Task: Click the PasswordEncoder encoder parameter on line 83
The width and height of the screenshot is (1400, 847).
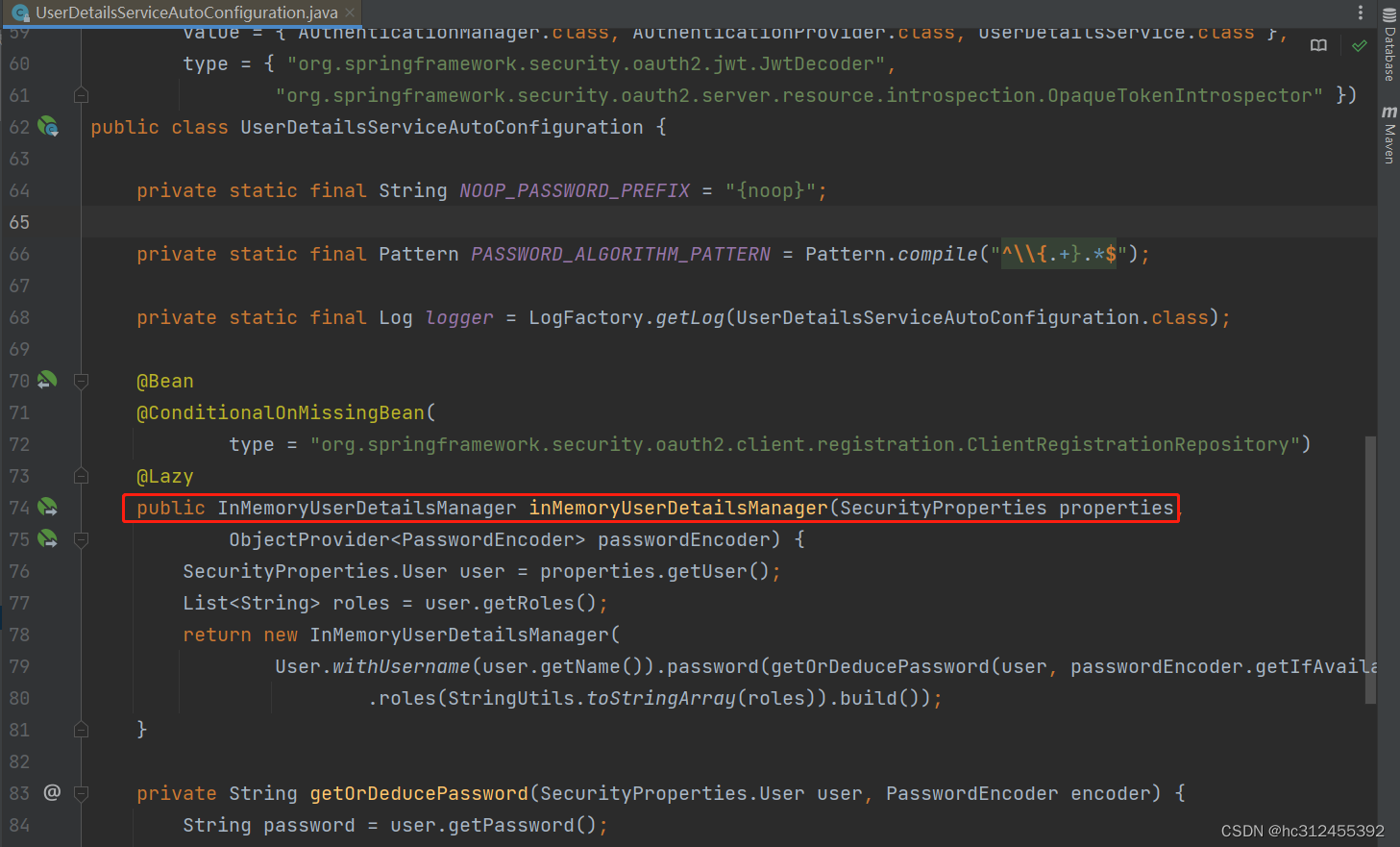Action: coord(1018,793)
